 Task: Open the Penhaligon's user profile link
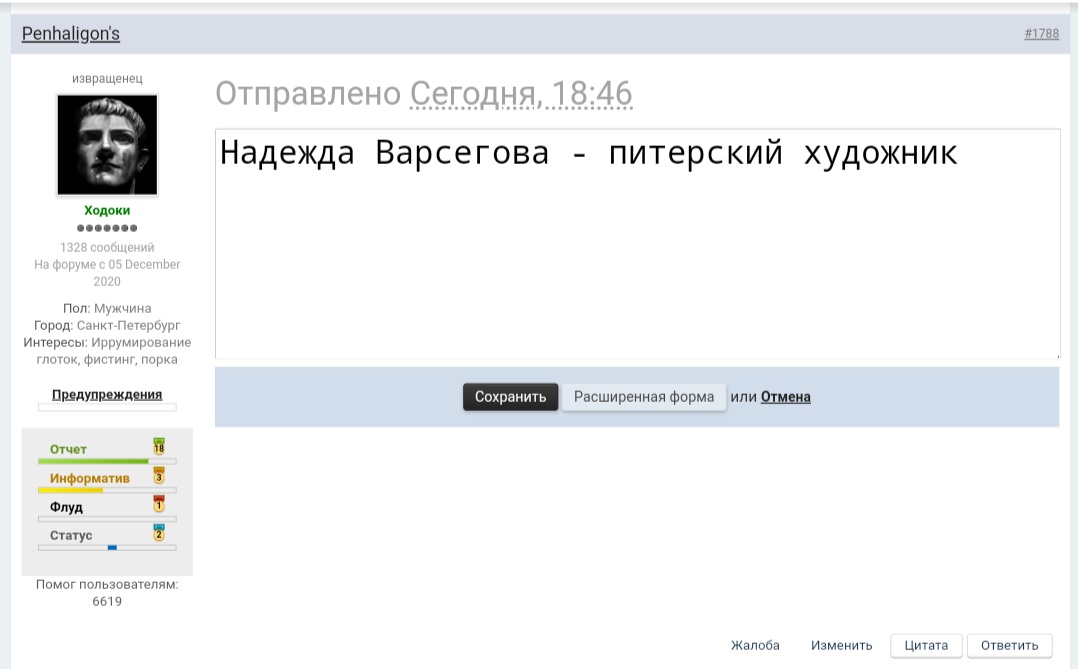click(x=71, y=34)
